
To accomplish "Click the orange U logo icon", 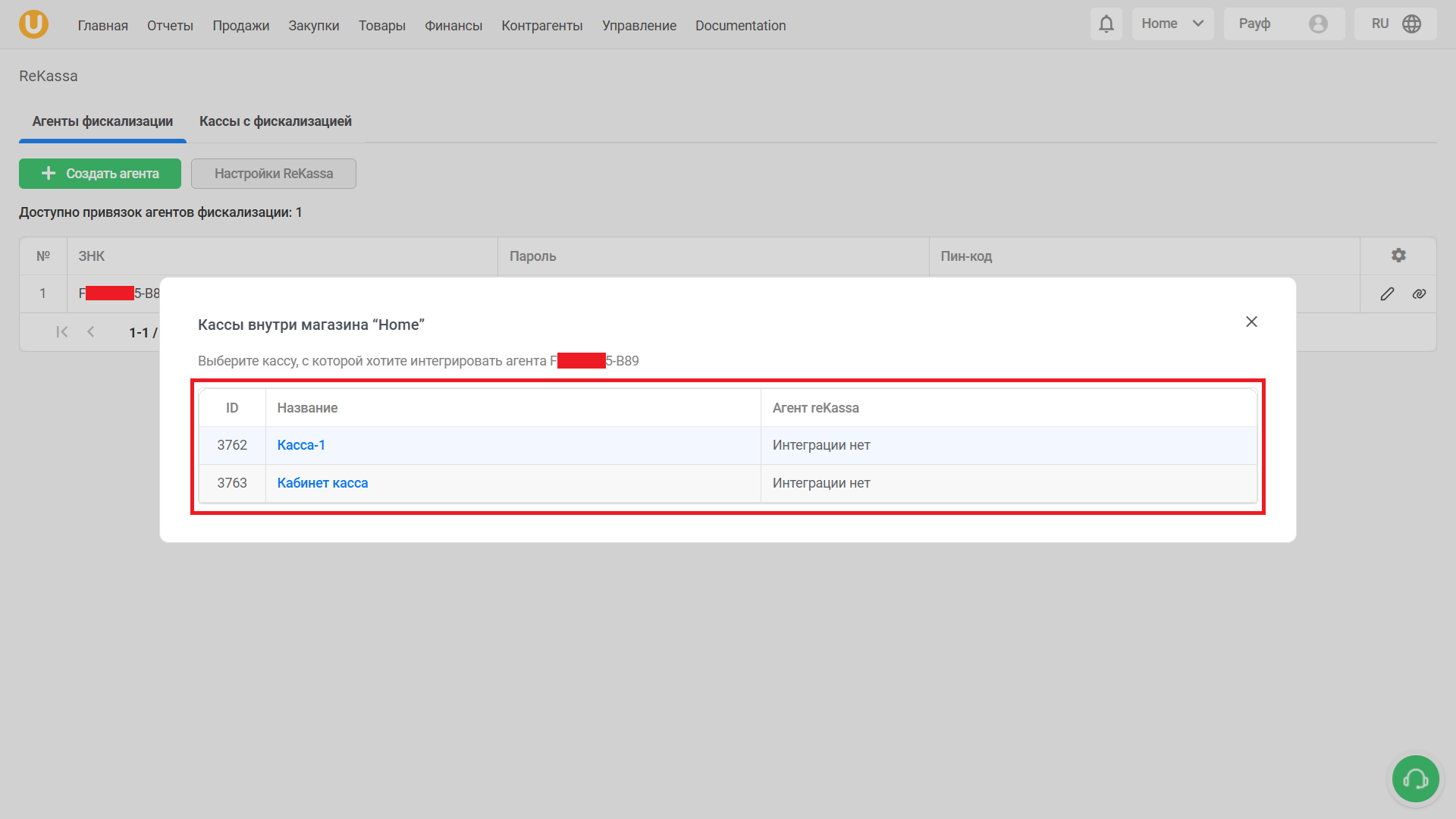I will tap(33, 24).
